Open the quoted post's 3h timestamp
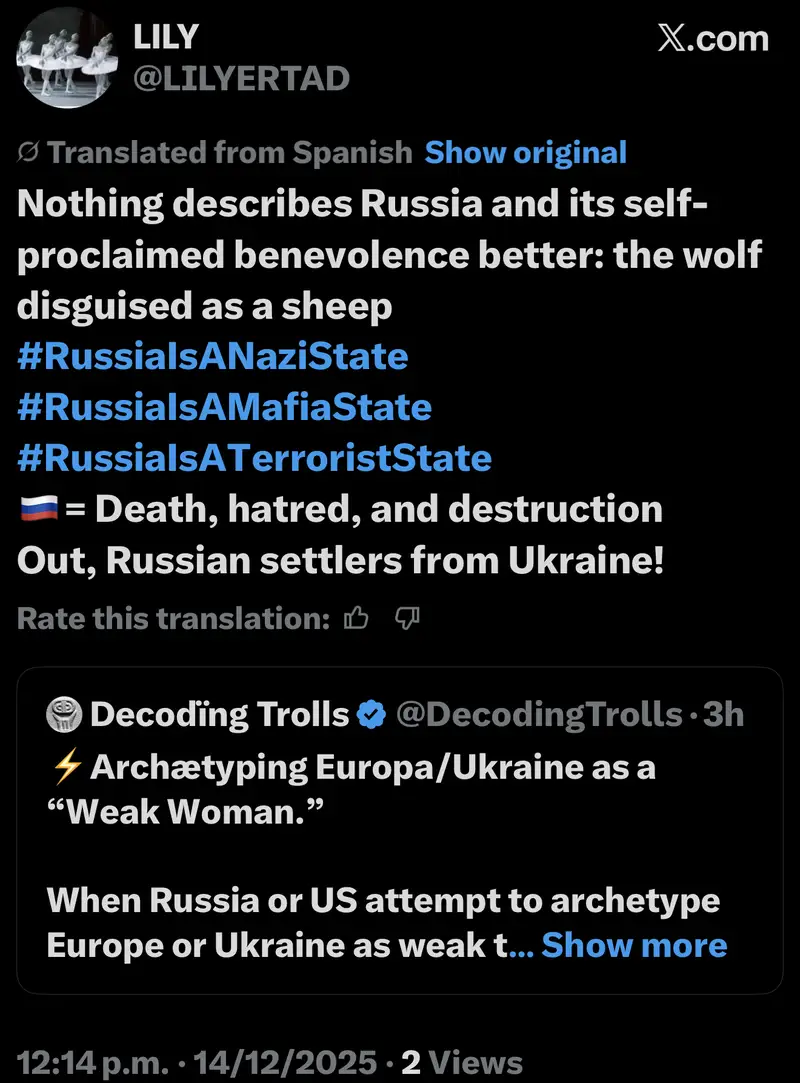This screenshot has width=800, height=1083. tap(723, 715)
